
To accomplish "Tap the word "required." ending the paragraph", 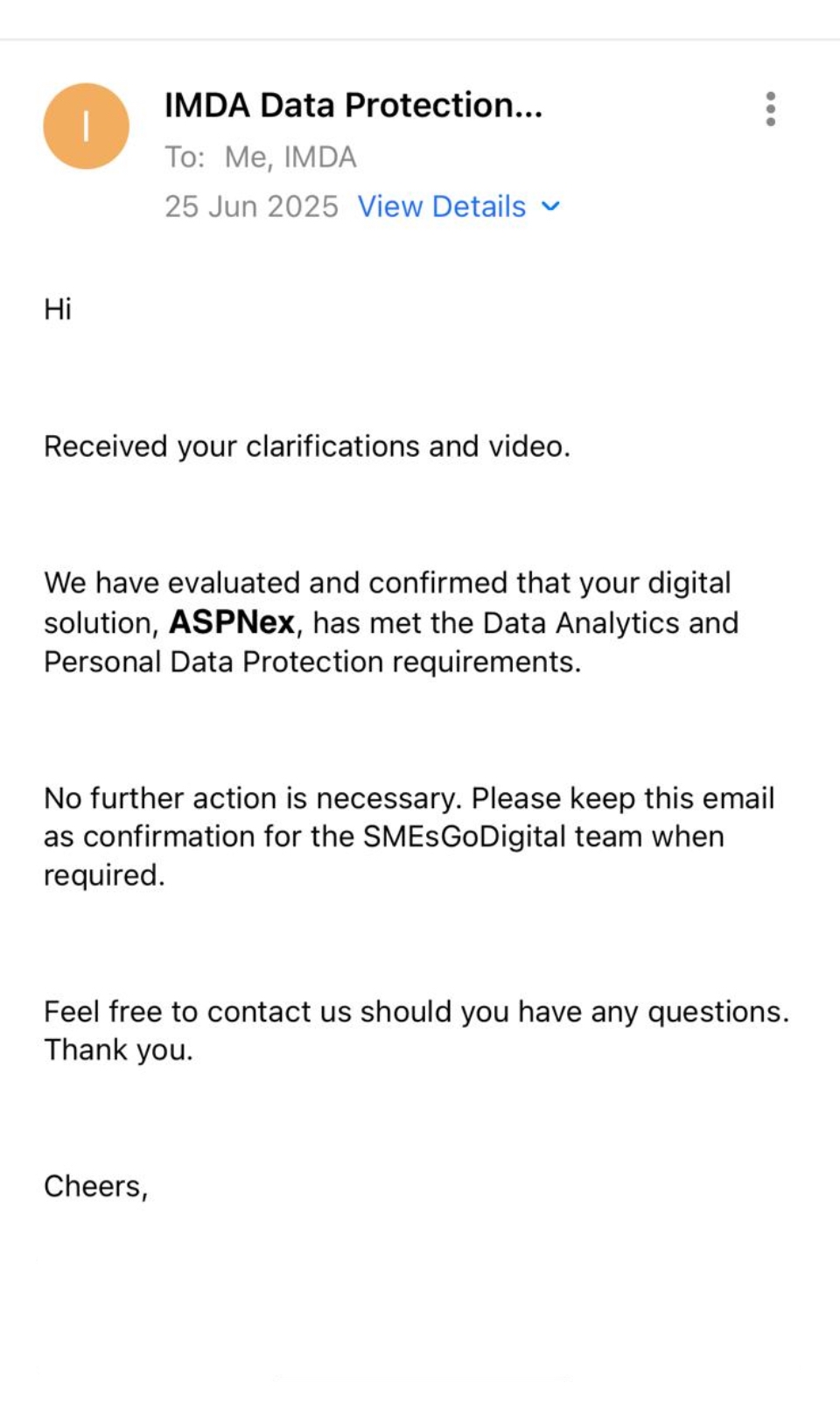I will [x=104, y=875].
